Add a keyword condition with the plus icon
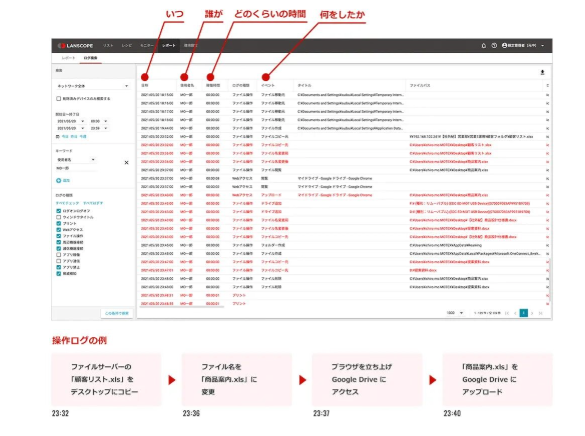The width and height of the screenshot is (585, 436). (59, 181)
